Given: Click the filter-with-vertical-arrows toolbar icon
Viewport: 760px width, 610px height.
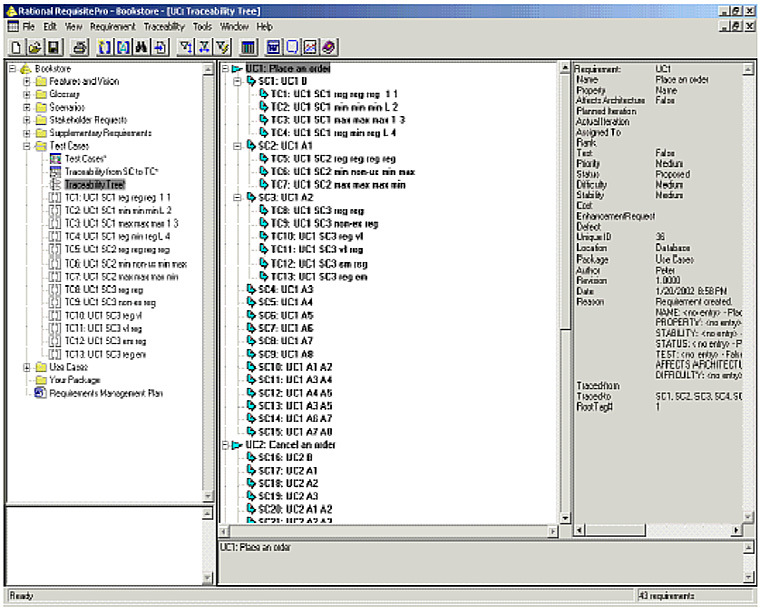Looking at the screenshot, I should coord(186,47).
